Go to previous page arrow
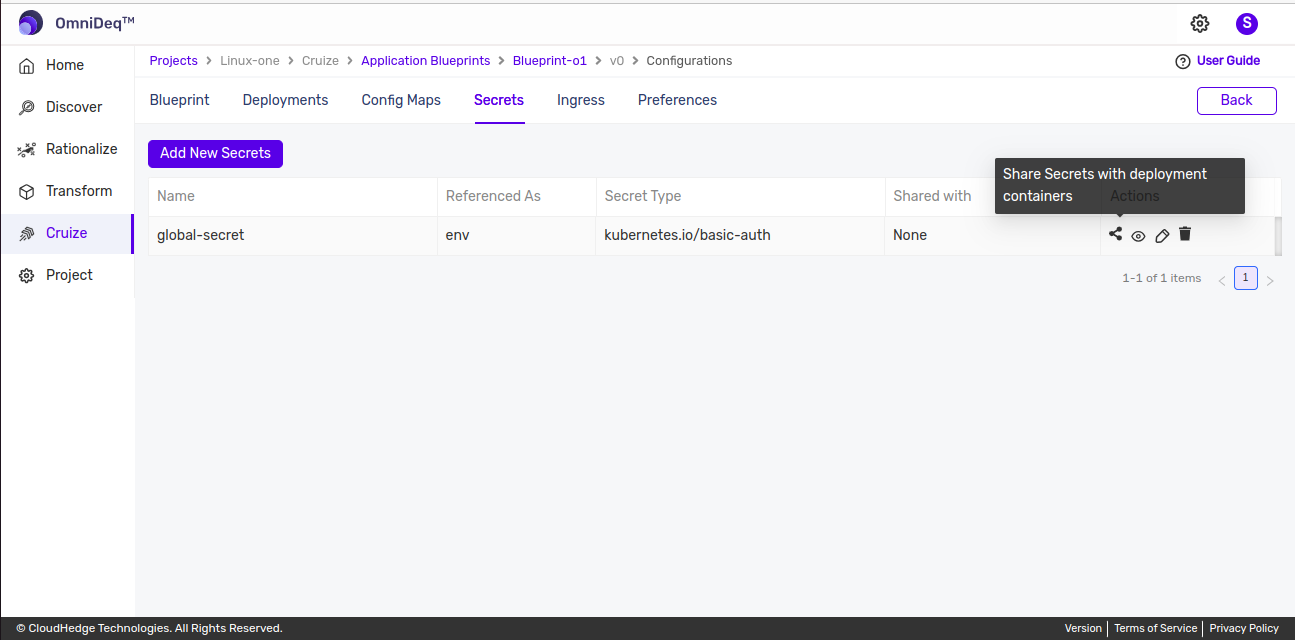 click(x=1222, y=281)
